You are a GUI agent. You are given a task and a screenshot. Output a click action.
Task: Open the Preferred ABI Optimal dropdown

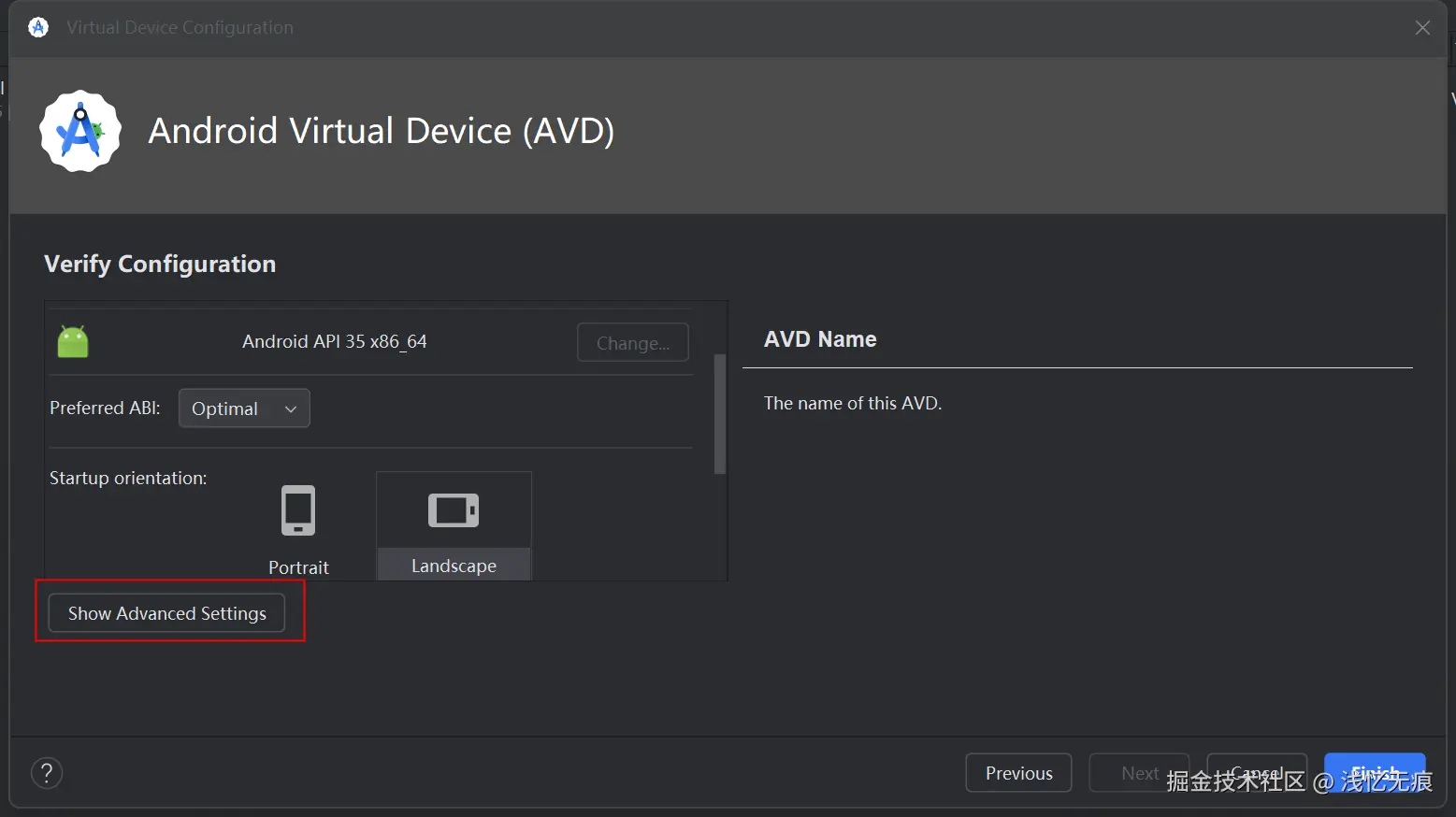pos(244,408)
